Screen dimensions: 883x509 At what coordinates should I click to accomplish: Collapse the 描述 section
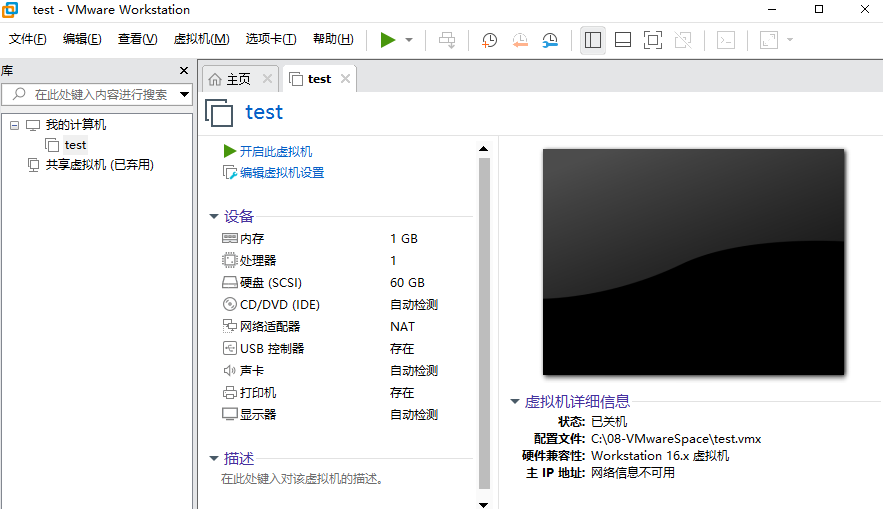(x=214, y=458)
